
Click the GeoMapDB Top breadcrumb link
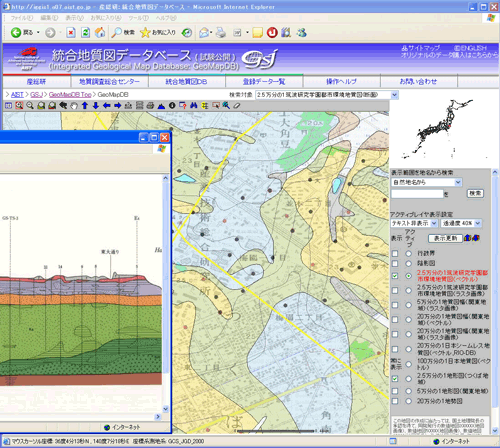pos(70,95)
